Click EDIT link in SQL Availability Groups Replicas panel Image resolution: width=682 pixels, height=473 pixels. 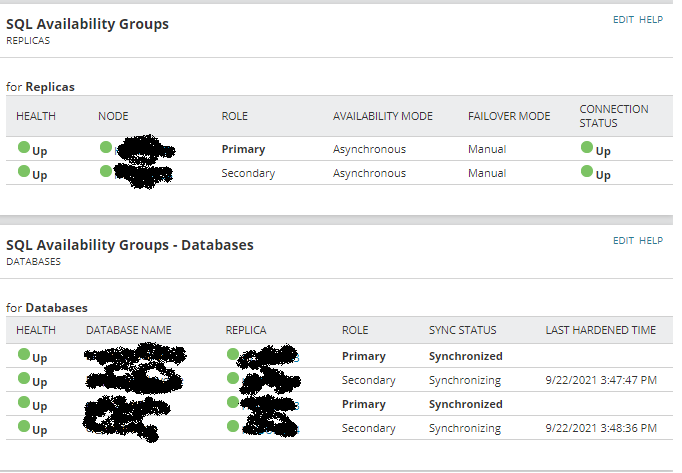click(623, 20)
